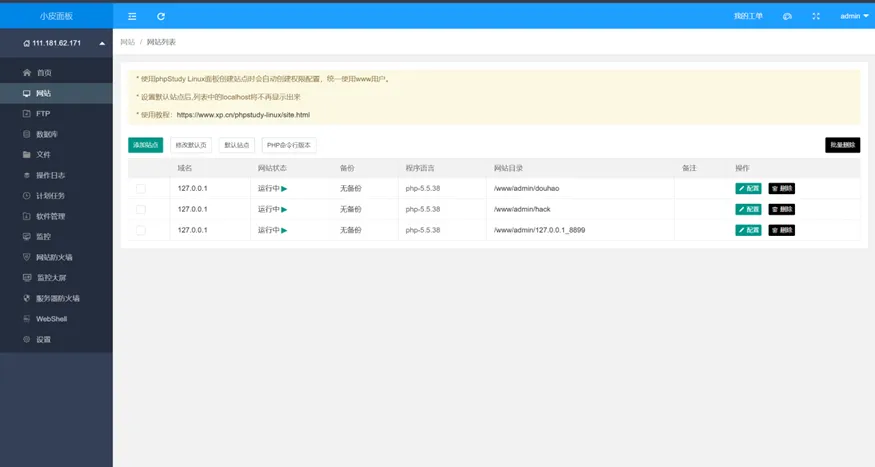The width and height of the screenshot is (875, 467).
Task: Open 设置 settings in the sidebar
Action: point(43,339)
